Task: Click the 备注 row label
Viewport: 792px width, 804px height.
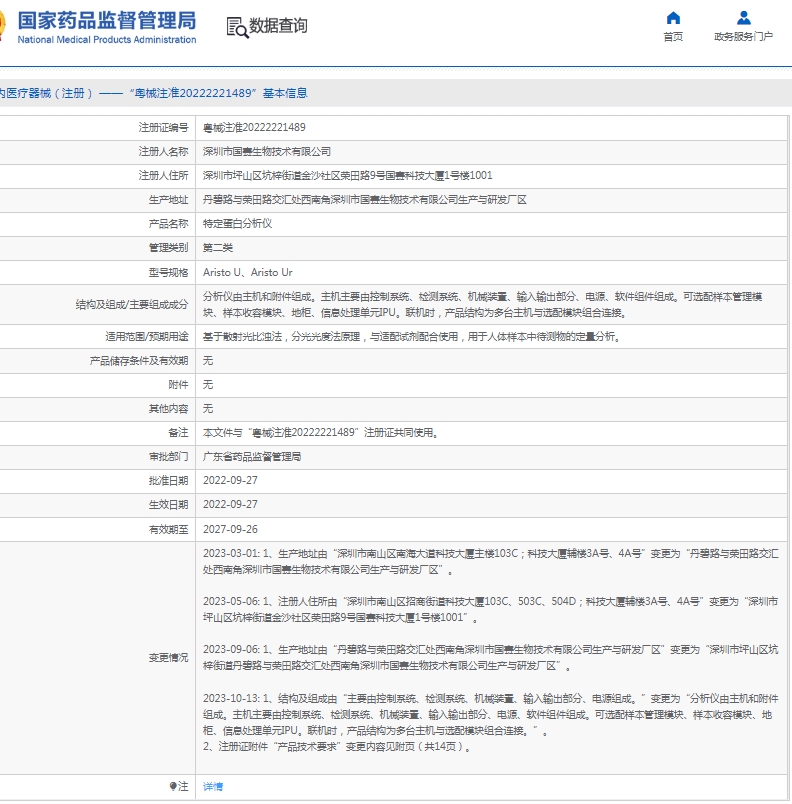Action: click(x=178, y=433)
